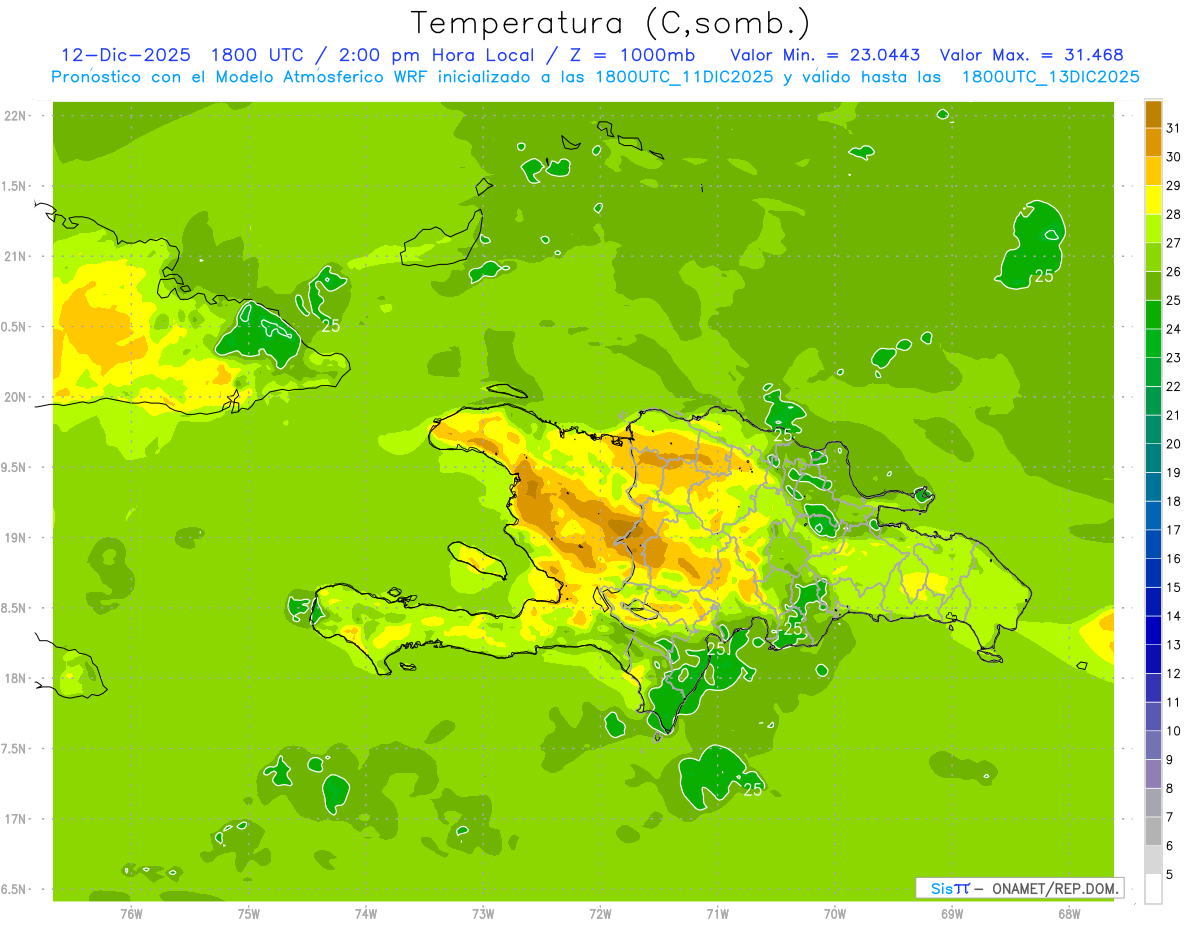The height and width of the screenshot is (927, 1200).
Task: Click the teal colorbar swatch between 19 and 20
Action: pos(1153,458)
